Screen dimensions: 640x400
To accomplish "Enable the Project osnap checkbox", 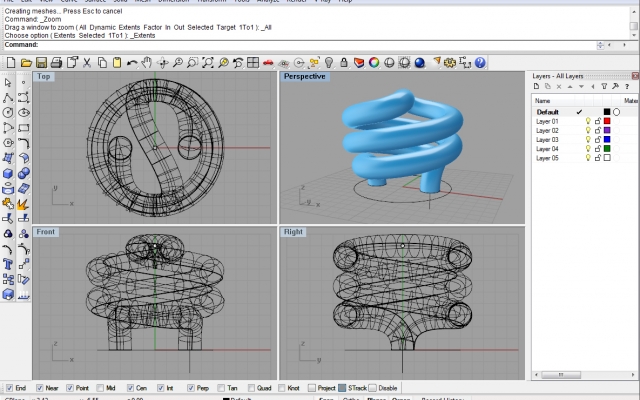I will click(x=312, y=388).
